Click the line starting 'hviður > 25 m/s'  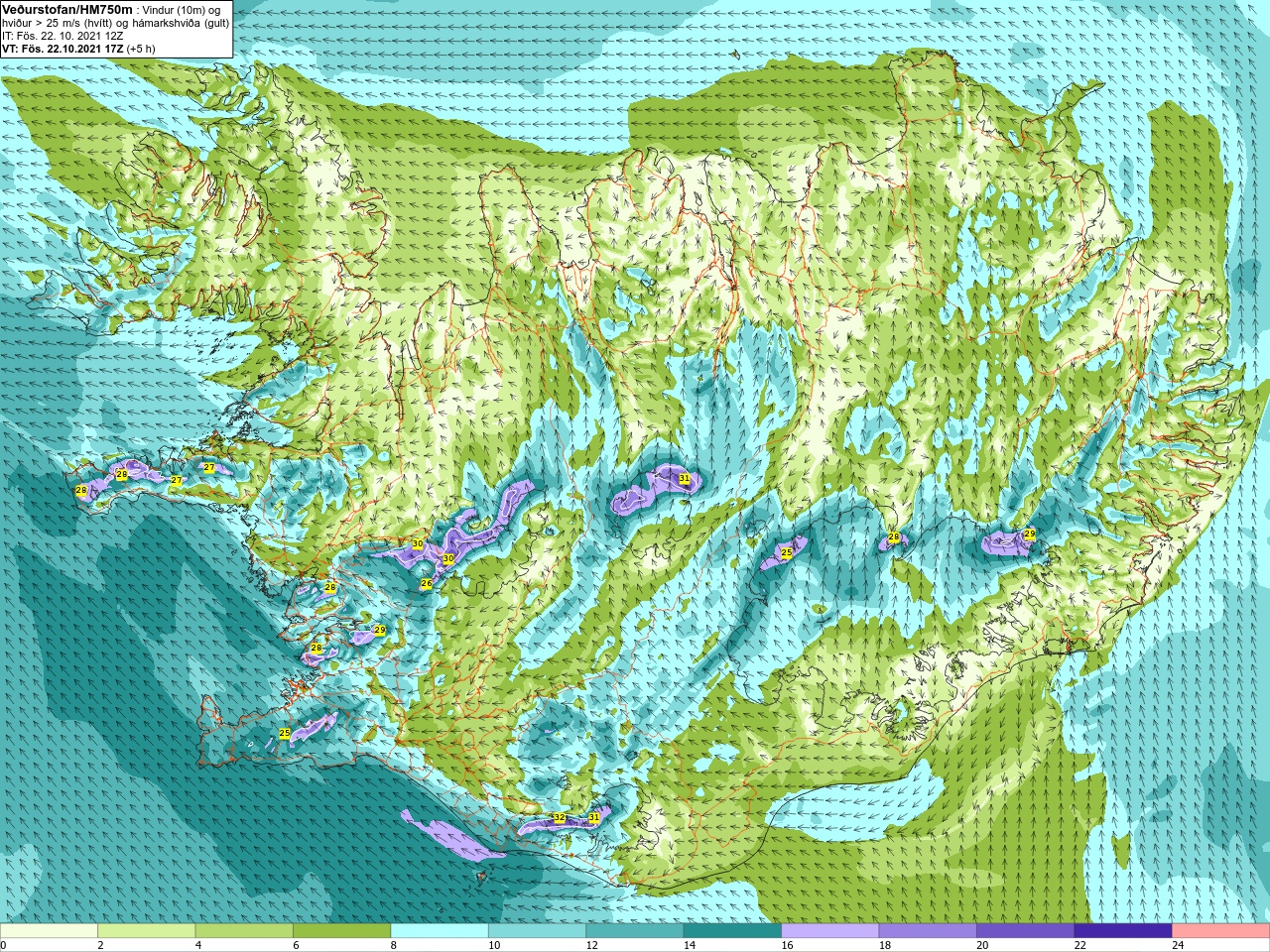click(x=116, y=23)
